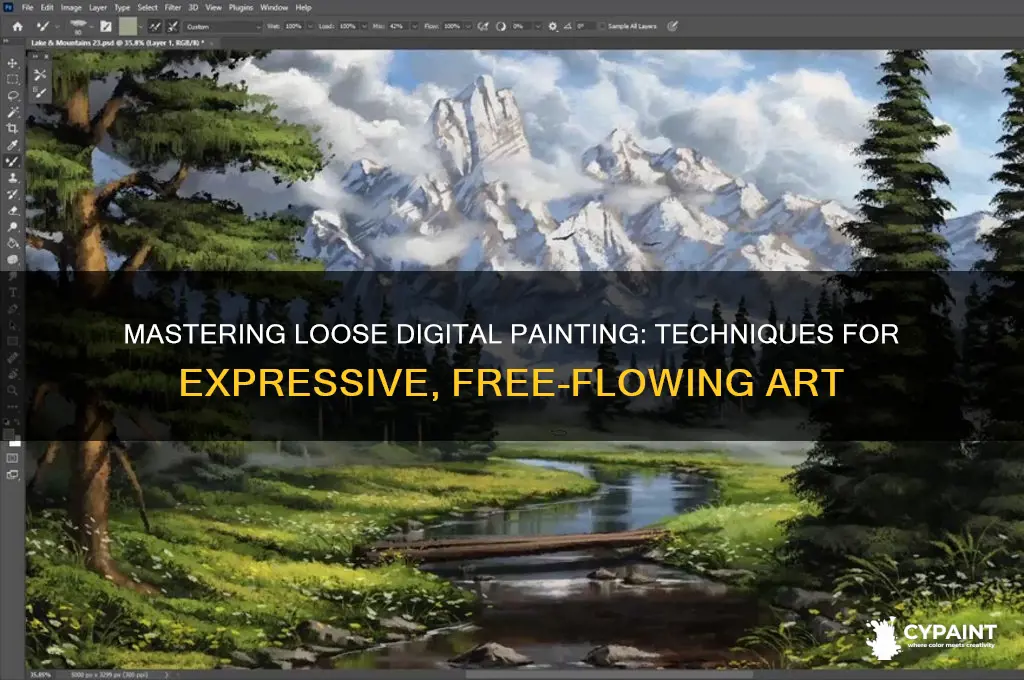Open the smoothing percentage dropdown

[x=537, y=27]
